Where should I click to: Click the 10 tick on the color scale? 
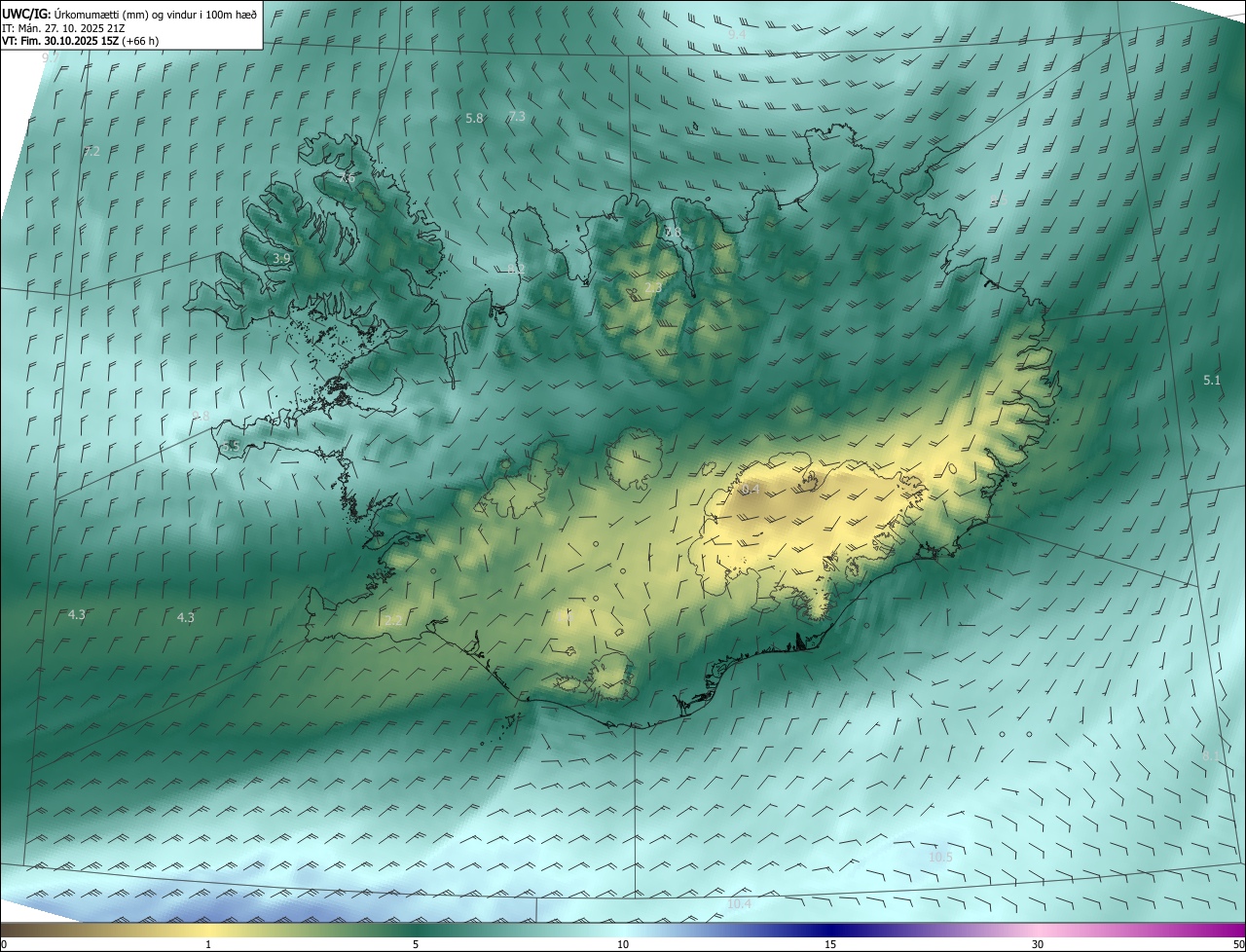point(623,944)
